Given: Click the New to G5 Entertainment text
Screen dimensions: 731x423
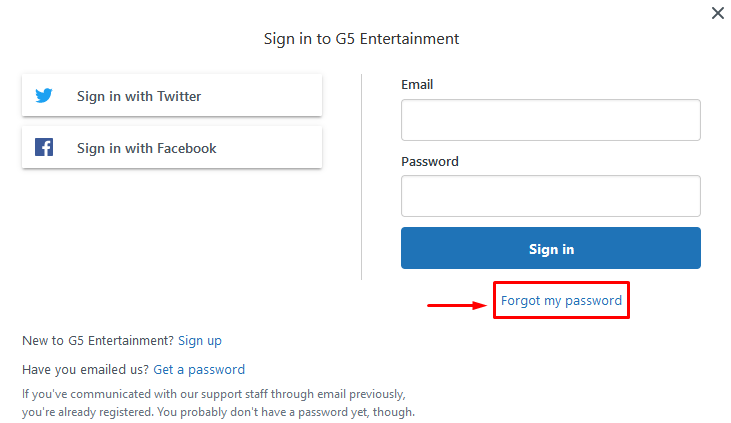Looking at the screenshot, I should click(98, 341).
